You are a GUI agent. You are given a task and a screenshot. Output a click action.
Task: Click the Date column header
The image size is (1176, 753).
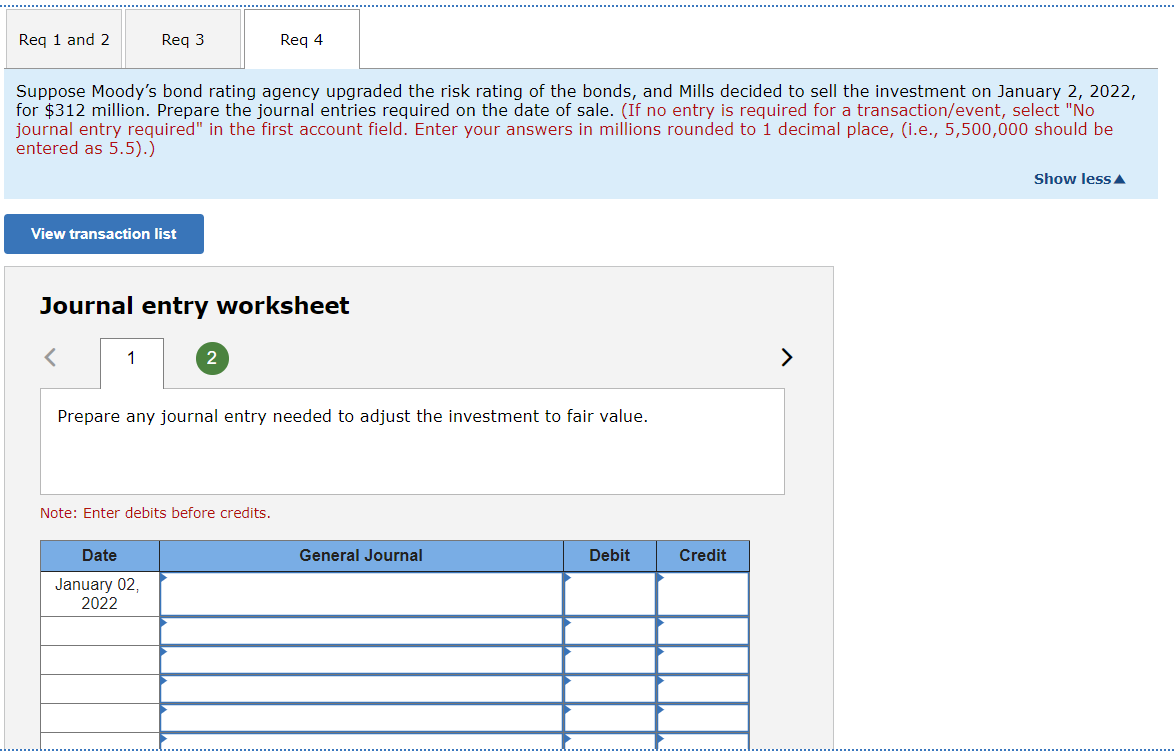[100, 556]
